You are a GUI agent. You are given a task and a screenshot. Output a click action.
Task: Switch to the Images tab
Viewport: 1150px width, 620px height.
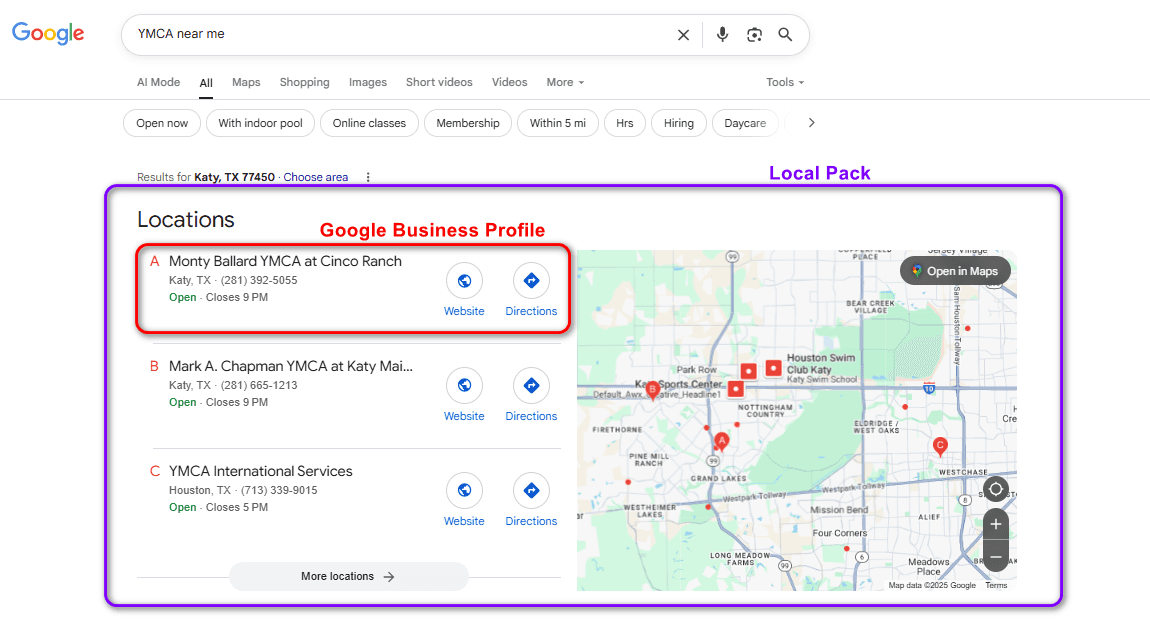(x=367, y=82)
